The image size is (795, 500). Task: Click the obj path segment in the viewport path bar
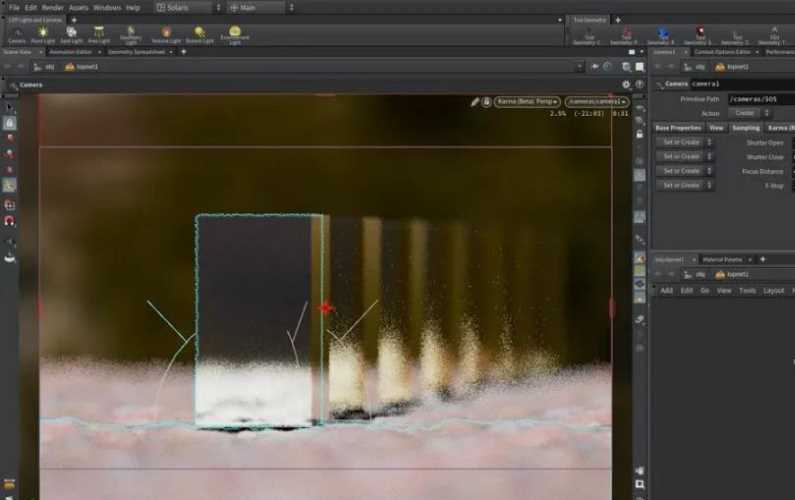point(49,66)
